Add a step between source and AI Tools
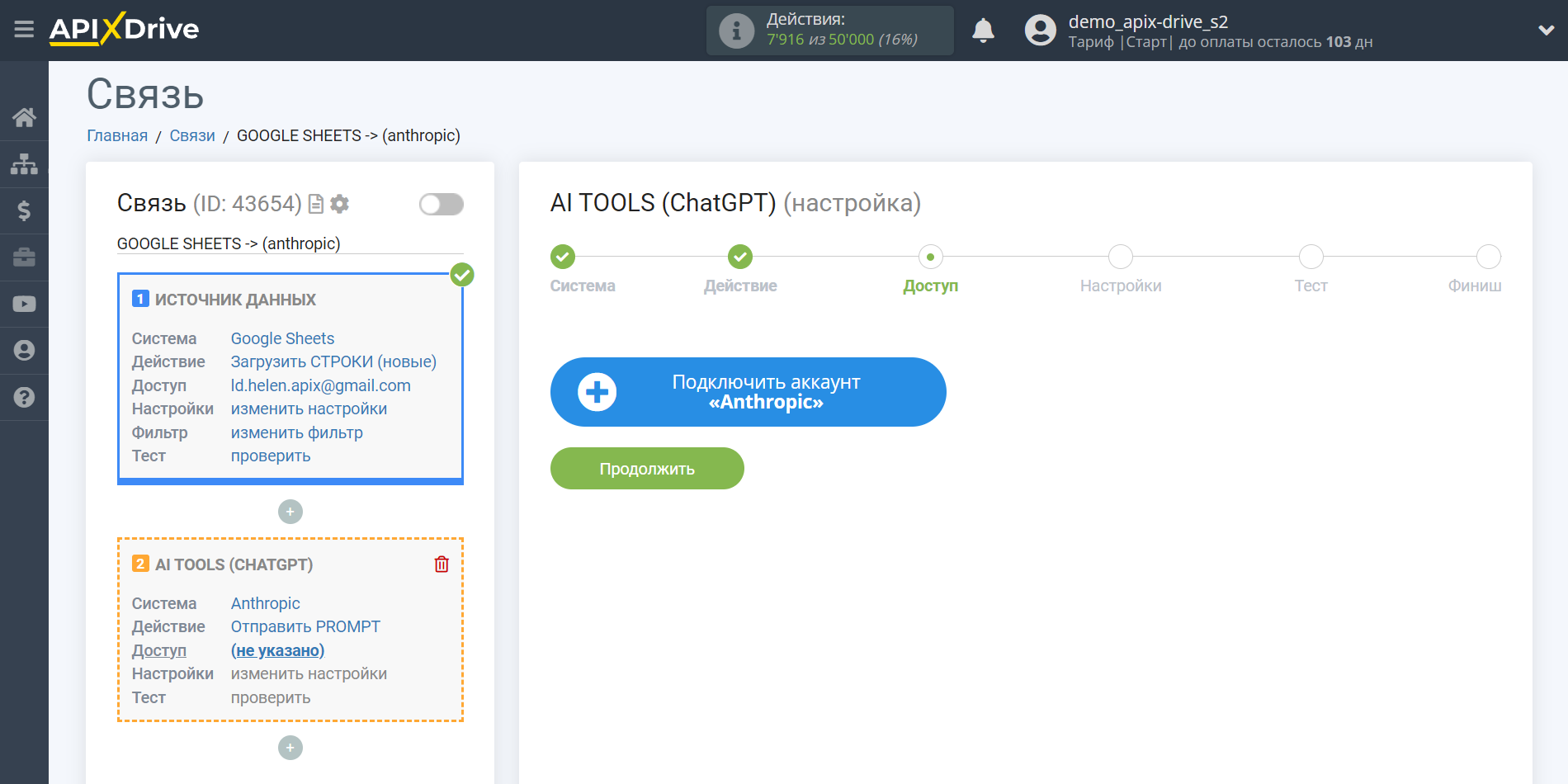The width and height of the screenshot is (1568, 784). click(290, 512)
